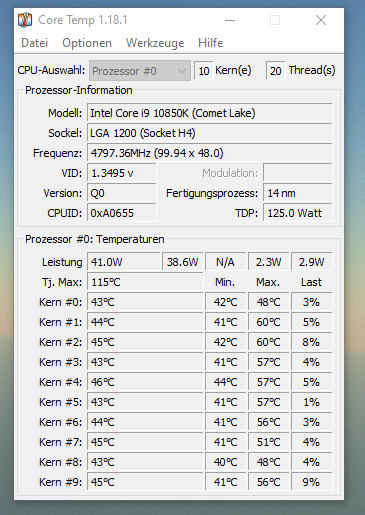This screenshot has width=365, height=515.
Task: Click the Kern #9 load value 9%
Action: tap(311, 482)
